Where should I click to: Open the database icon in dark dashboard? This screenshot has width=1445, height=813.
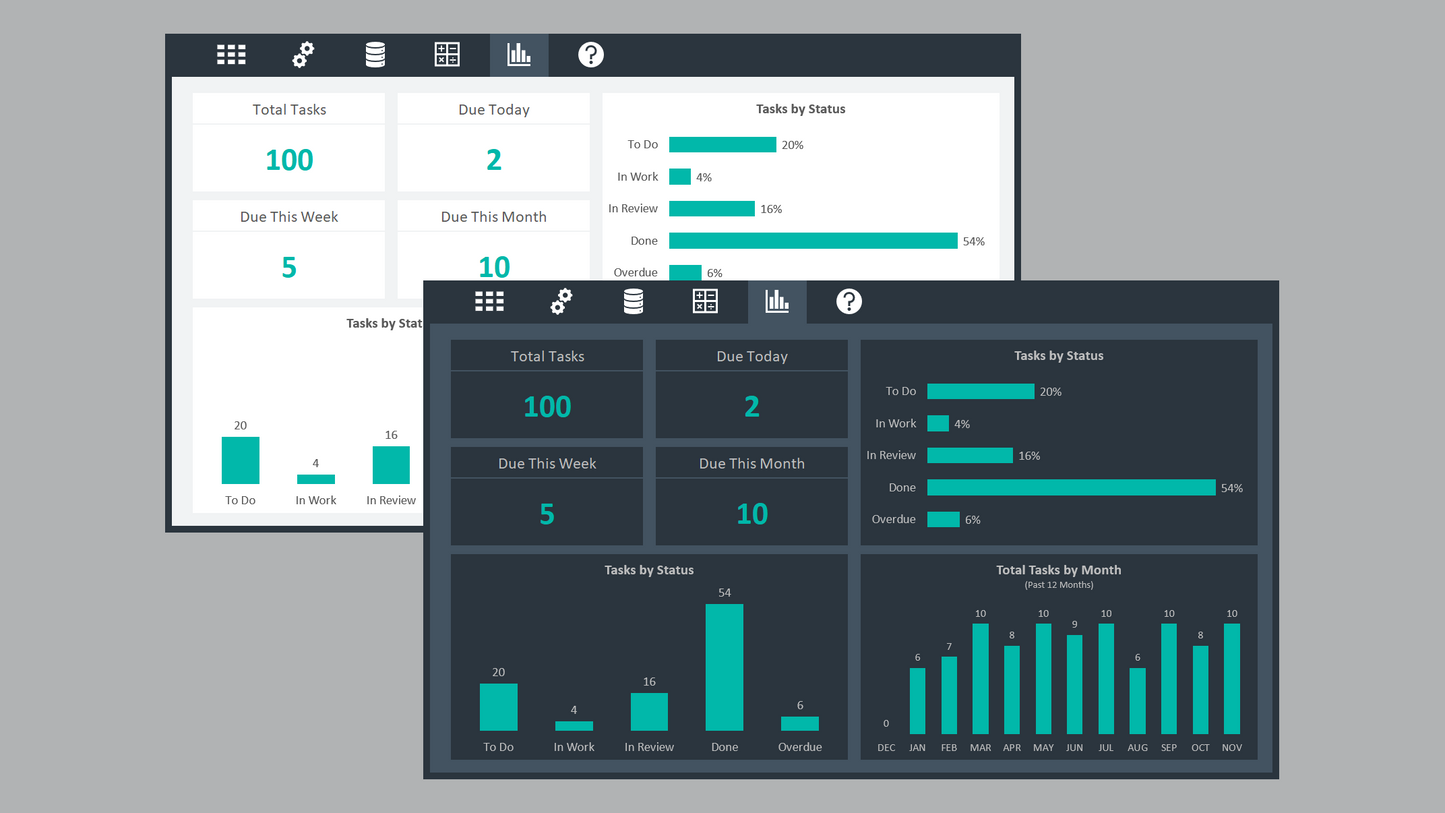[x=633, y=302]
